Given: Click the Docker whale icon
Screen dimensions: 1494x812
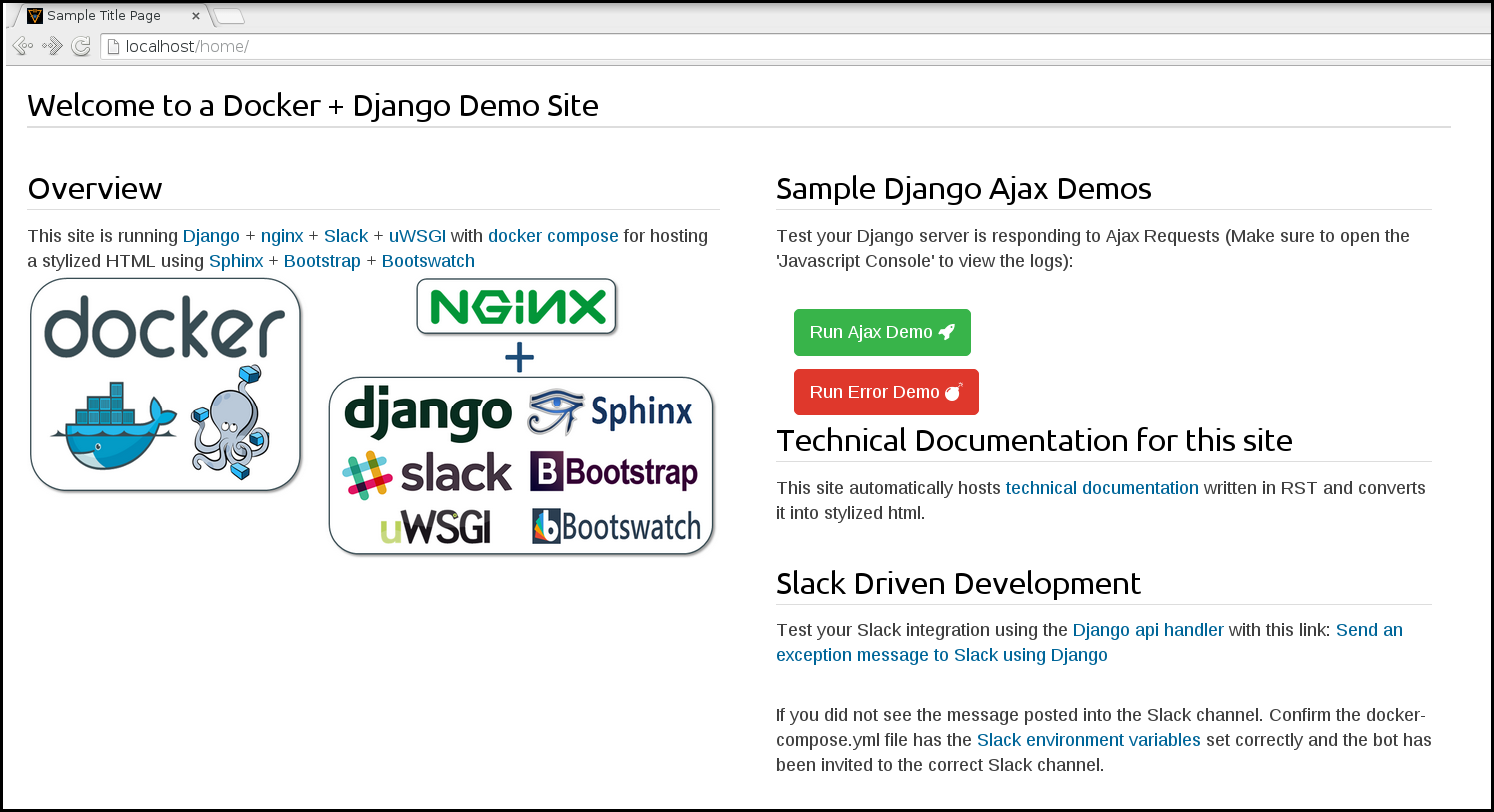Looking at the screenshot, I should tap(114, 425).
